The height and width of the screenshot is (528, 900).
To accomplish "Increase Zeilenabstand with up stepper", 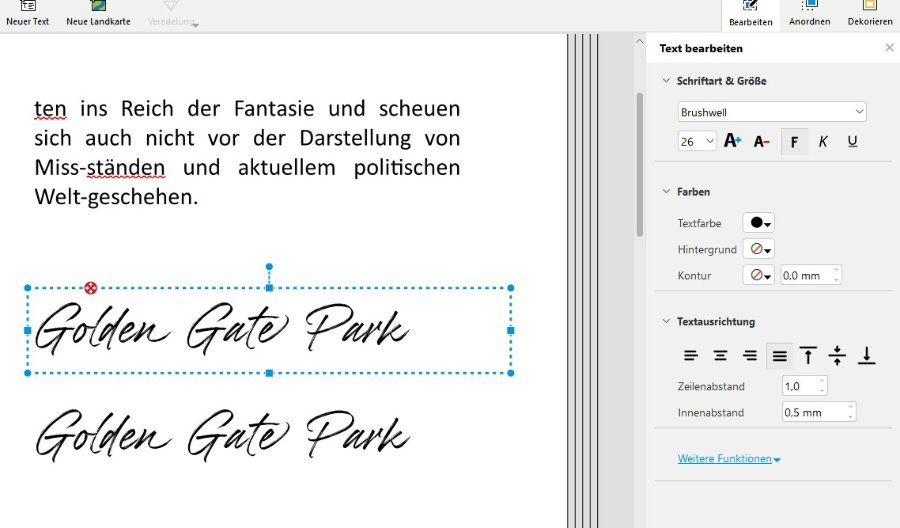I will (822, 381).
